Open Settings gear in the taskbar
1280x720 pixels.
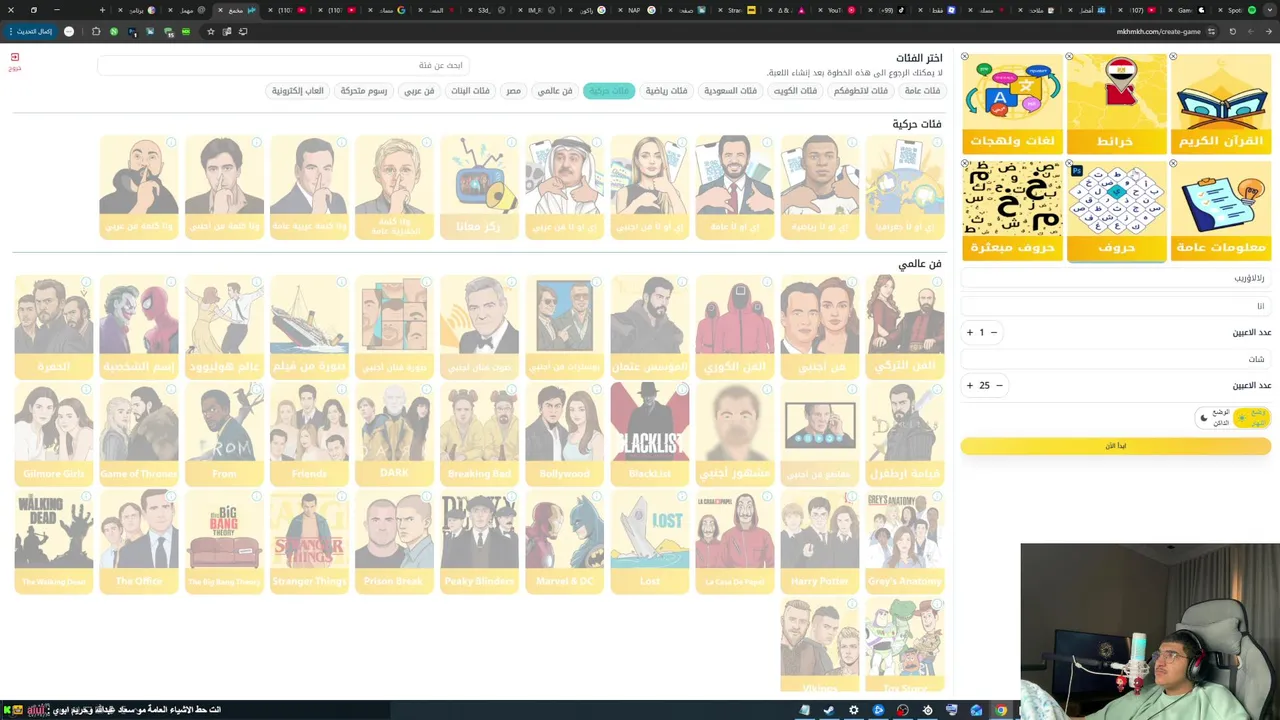point(853,710)
